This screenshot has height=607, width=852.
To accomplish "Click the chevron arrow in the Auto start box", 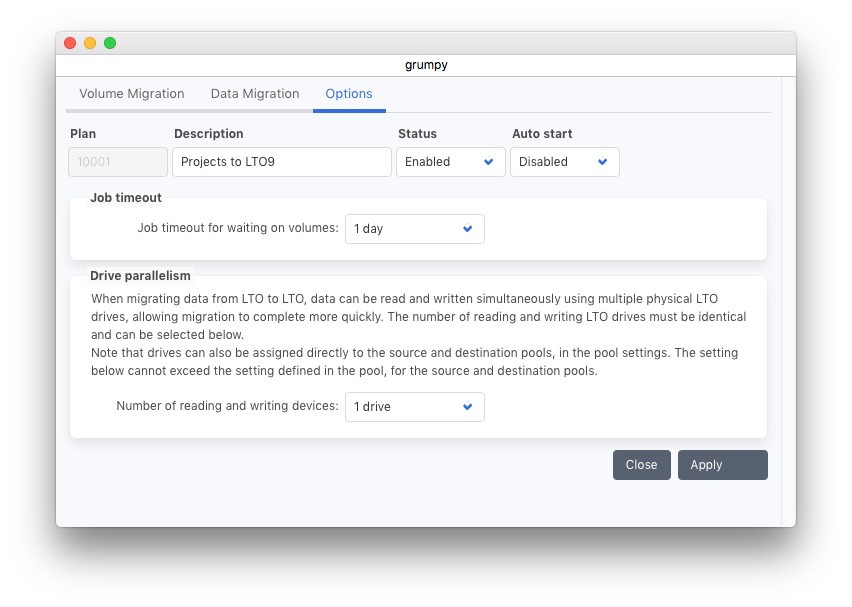I will 603,162.
